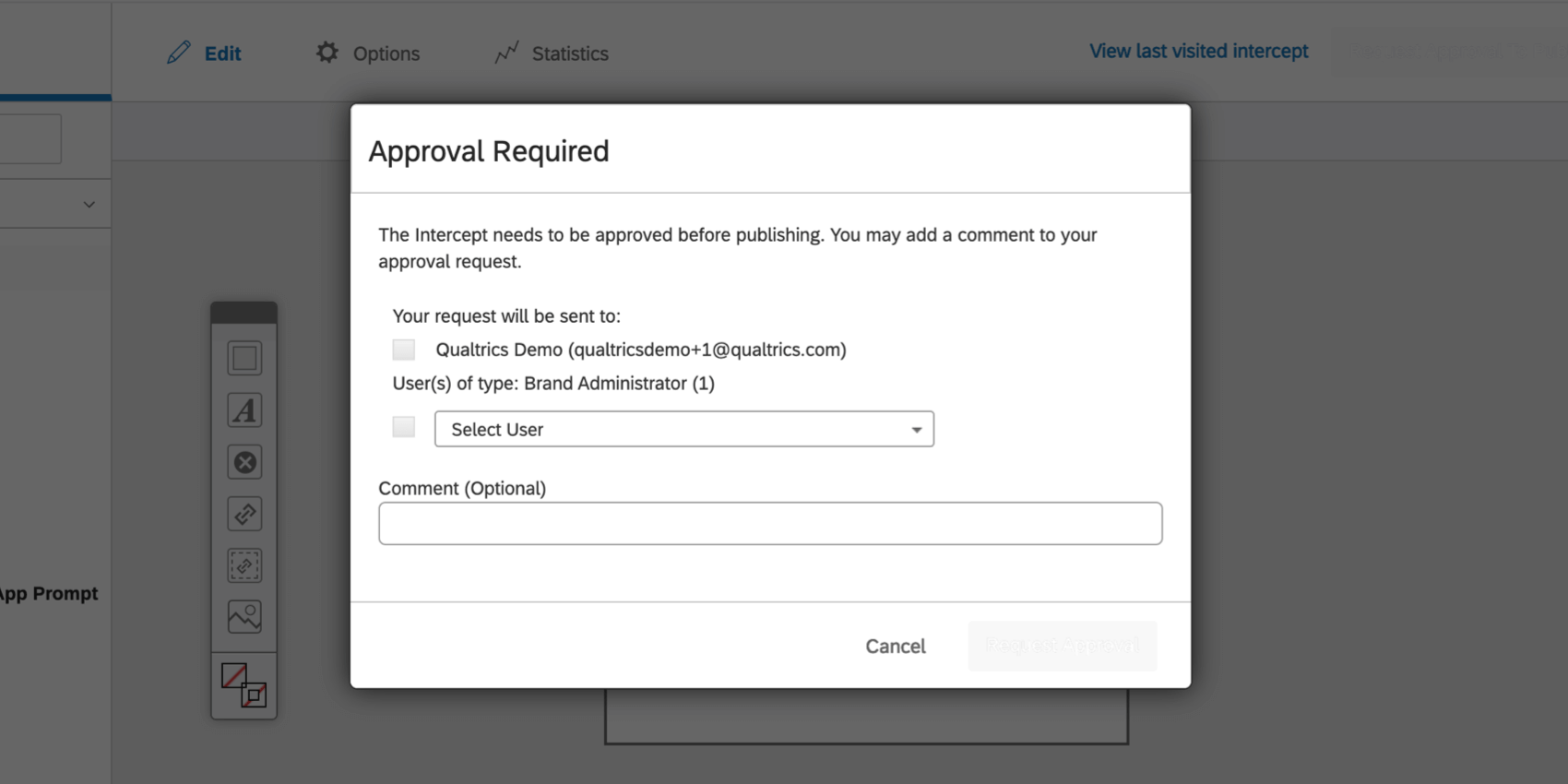Select the text tool with the letter A
The image size is (1568, 784).
click(244, 410)
